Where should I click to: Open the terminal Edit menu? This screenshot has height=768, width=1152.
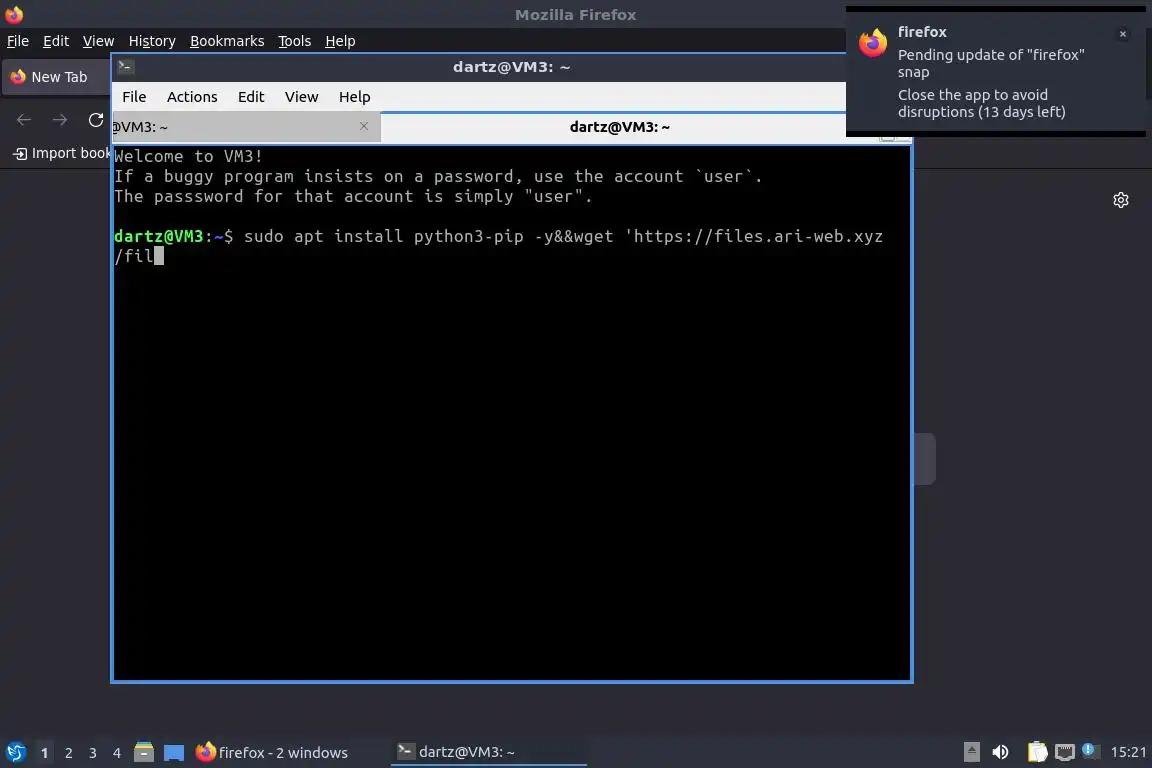point(251,97)
